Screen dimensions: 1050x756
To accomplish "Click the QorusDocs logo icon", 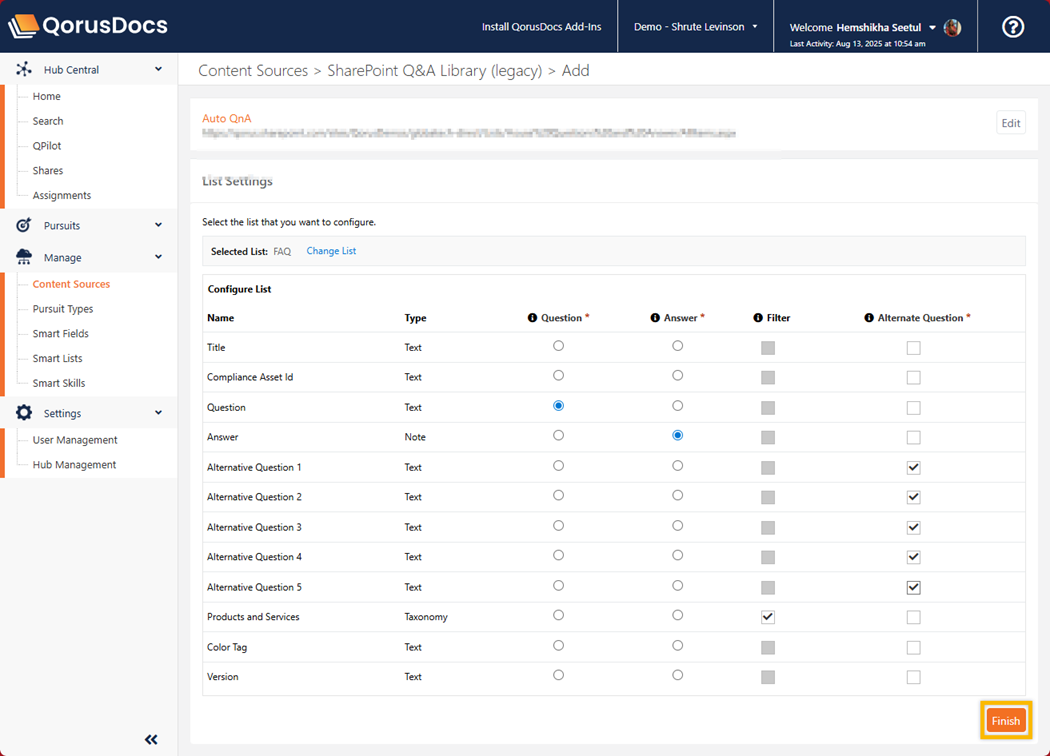I will click(24, 27).
